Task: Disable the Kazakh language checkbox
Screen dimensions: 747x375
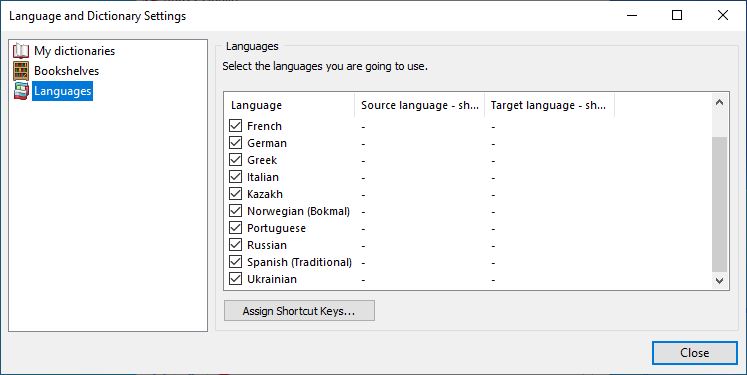Action: click(x=235, y=194)
